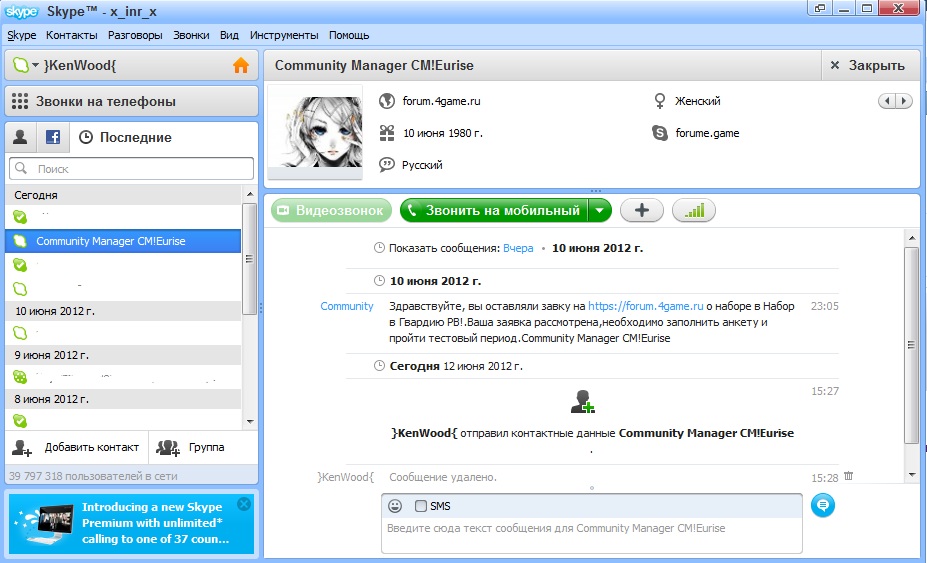
Task: Expand the call options dropdown arrow
Action: [x=599, y=211]
